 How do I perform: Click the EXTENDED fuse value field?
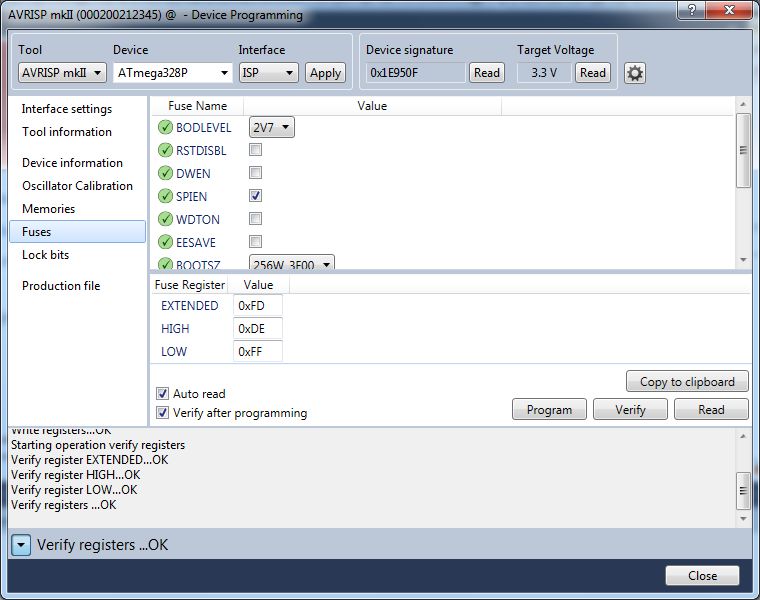pos(257,306)
